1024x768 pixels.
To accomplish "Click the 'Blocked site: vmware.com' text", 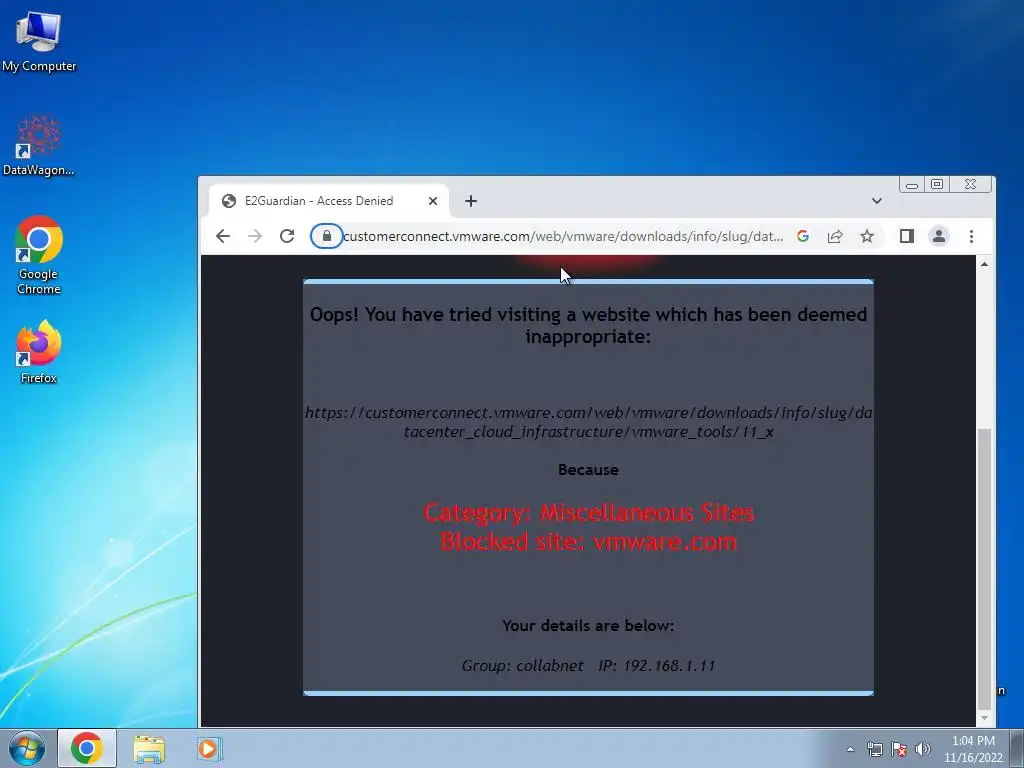I will click(x=588, y=541).
